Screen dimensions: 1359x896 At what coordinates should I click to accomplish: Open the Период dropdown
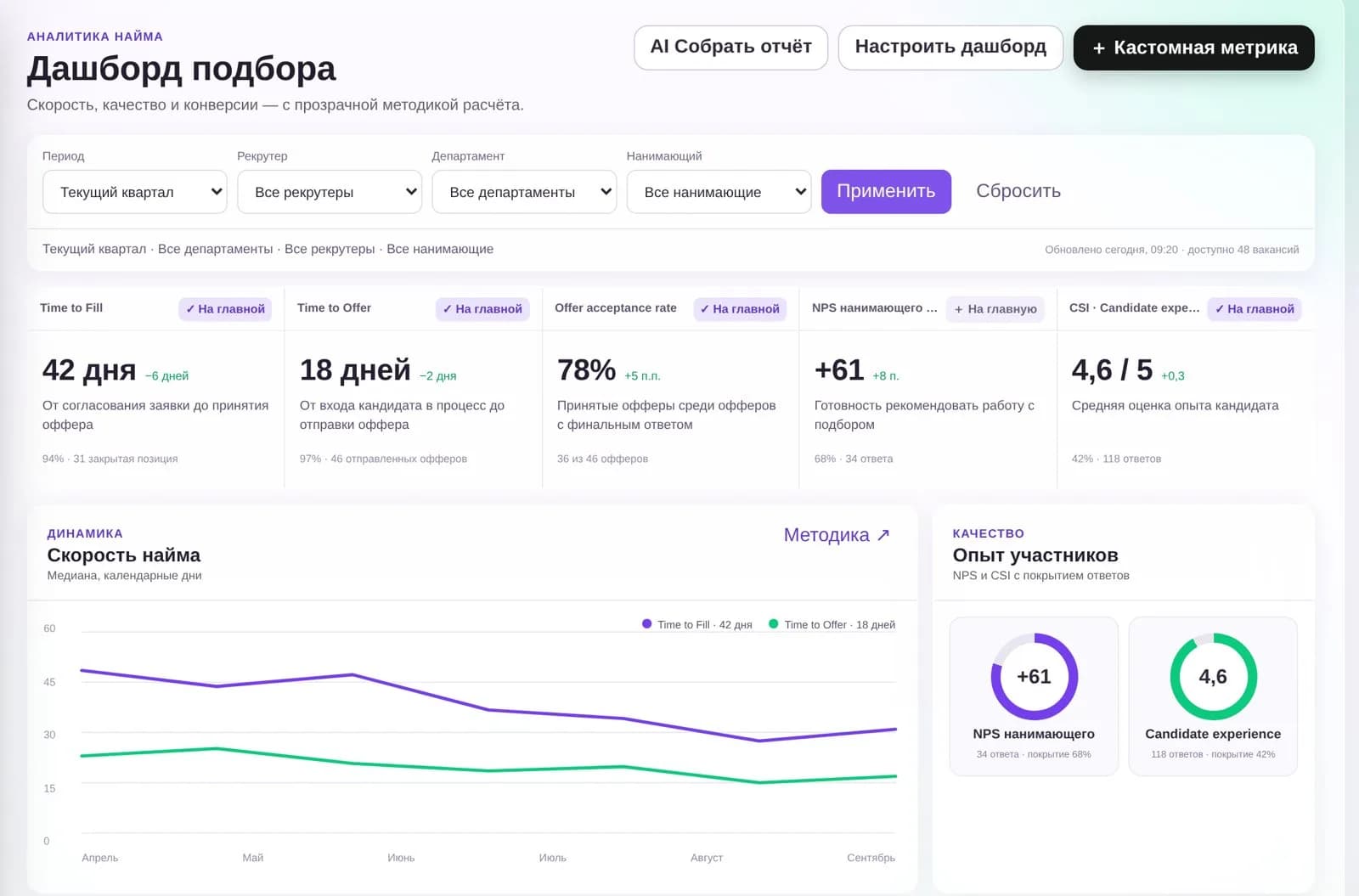click(x=135, y=192)
